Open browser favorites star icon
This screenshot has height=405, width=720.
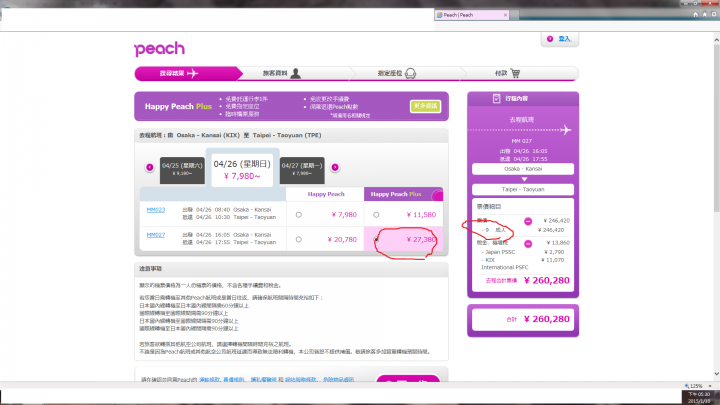pos(704,14)
